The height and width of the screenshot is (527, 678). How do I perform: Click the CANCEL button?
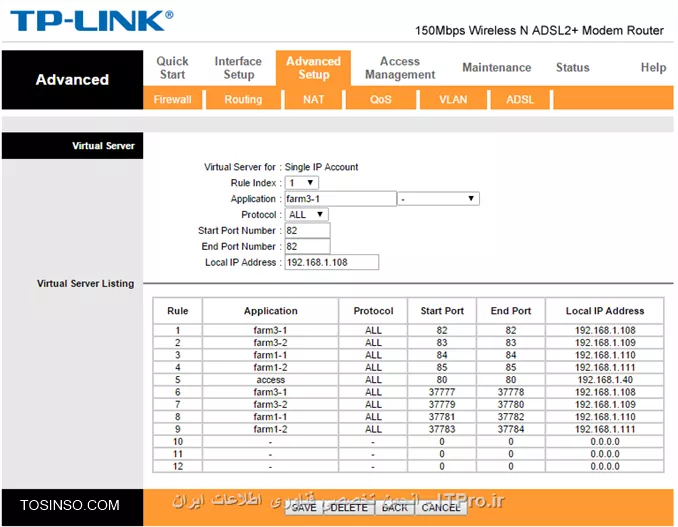(x=441, y=508)
